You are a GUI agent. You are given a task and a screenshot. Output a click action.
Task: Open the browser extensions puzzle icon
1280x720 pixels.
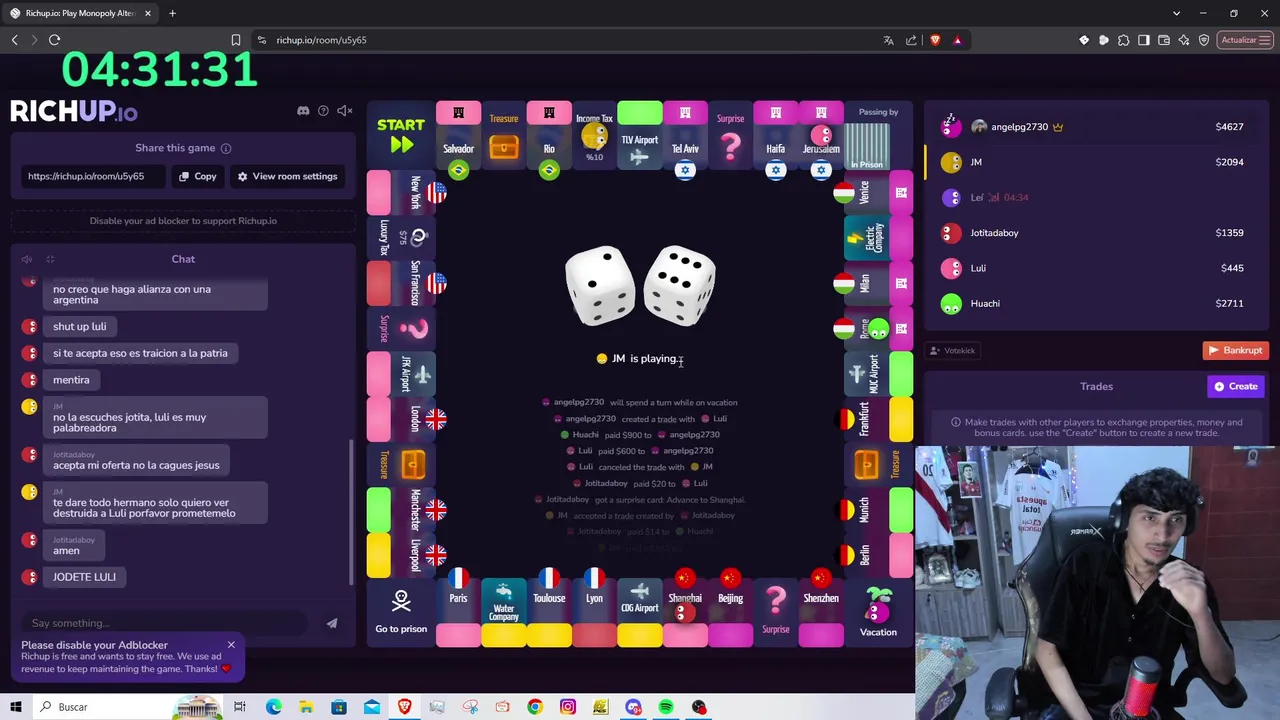click(x=1124, y=40)
